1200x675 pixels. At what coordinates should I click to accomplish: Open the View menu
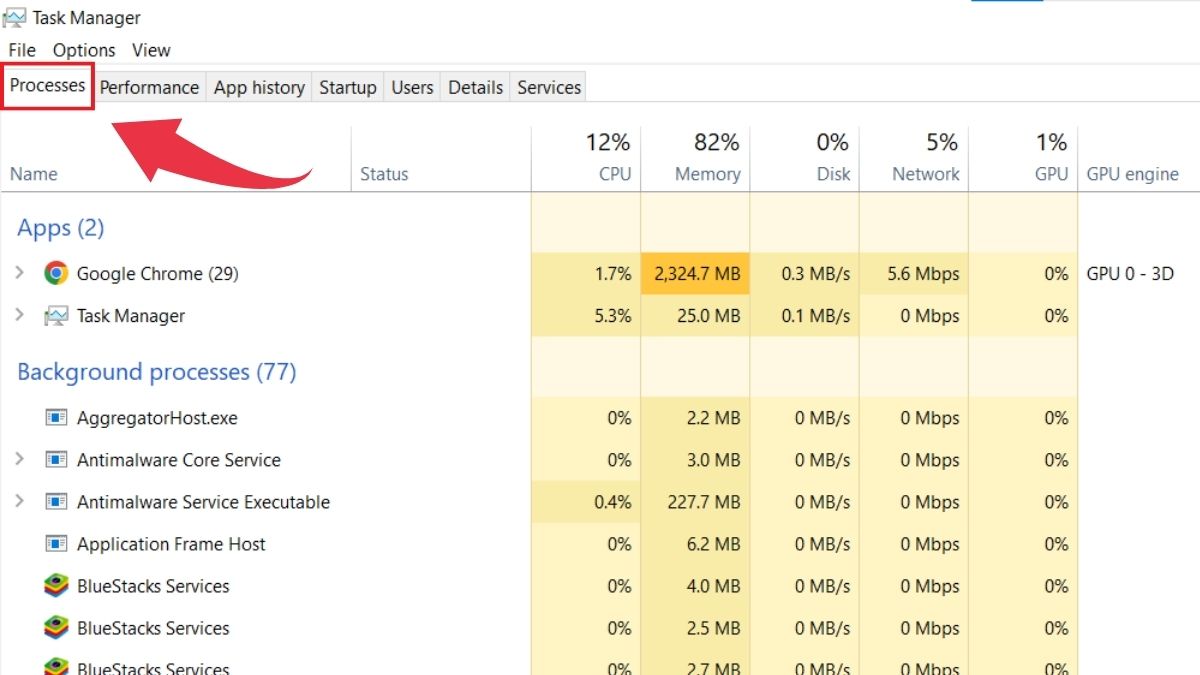click(151, 50)
